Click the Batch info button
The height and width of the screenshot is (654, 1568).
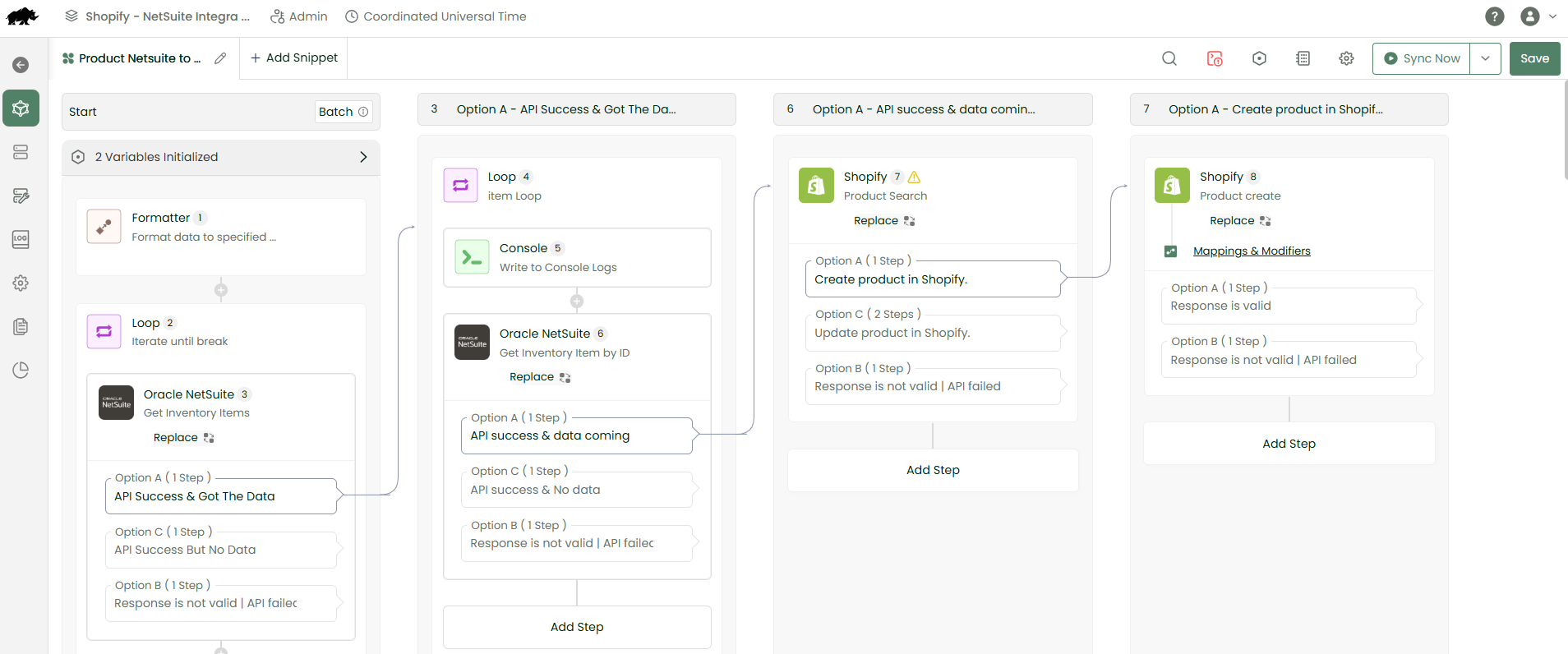[344, 112]
